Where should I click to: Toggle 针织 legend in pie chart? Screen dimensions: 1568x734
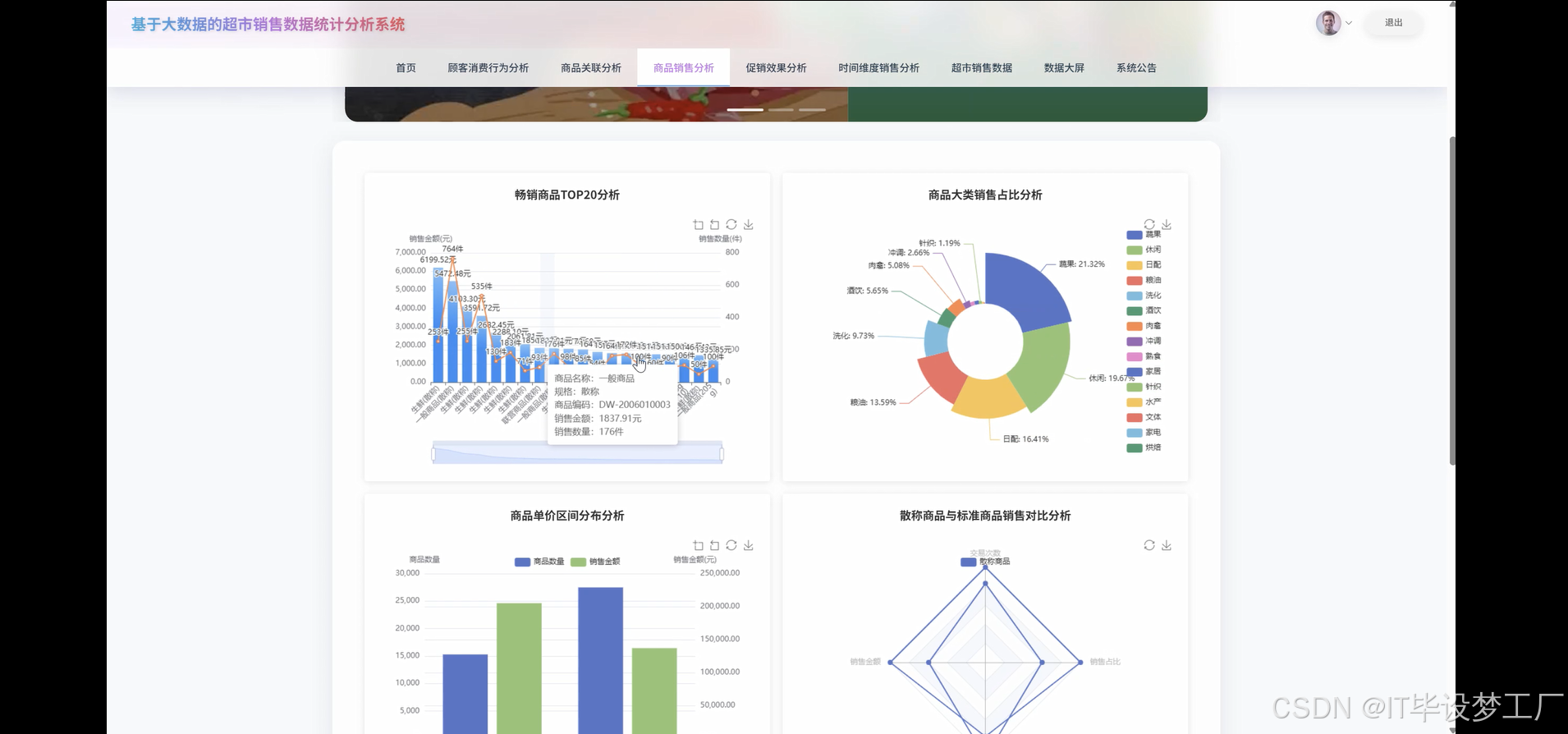coord(1144,387)
